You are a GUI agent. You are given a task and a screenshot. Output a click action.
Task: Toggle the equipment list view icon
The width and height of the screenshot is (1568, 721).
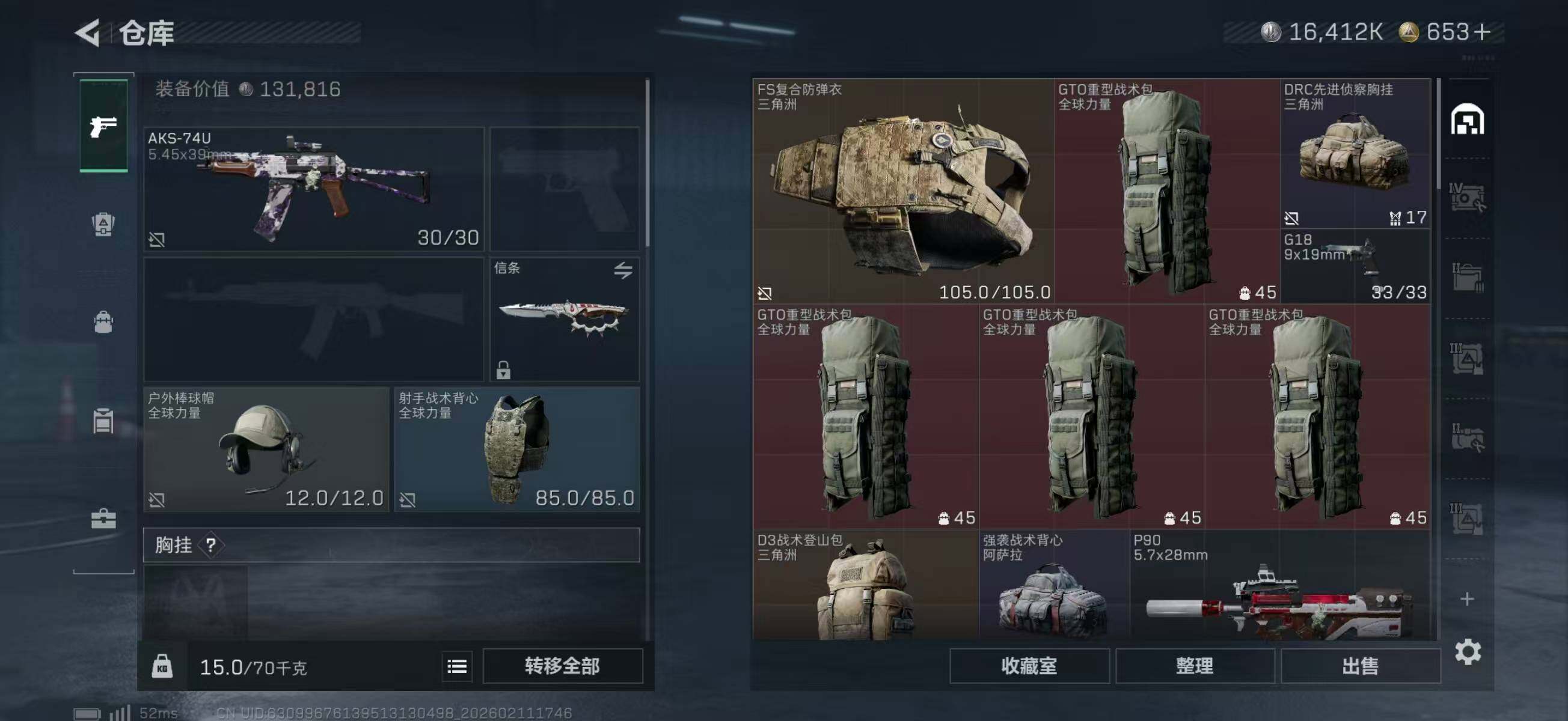tap(456, 666)
